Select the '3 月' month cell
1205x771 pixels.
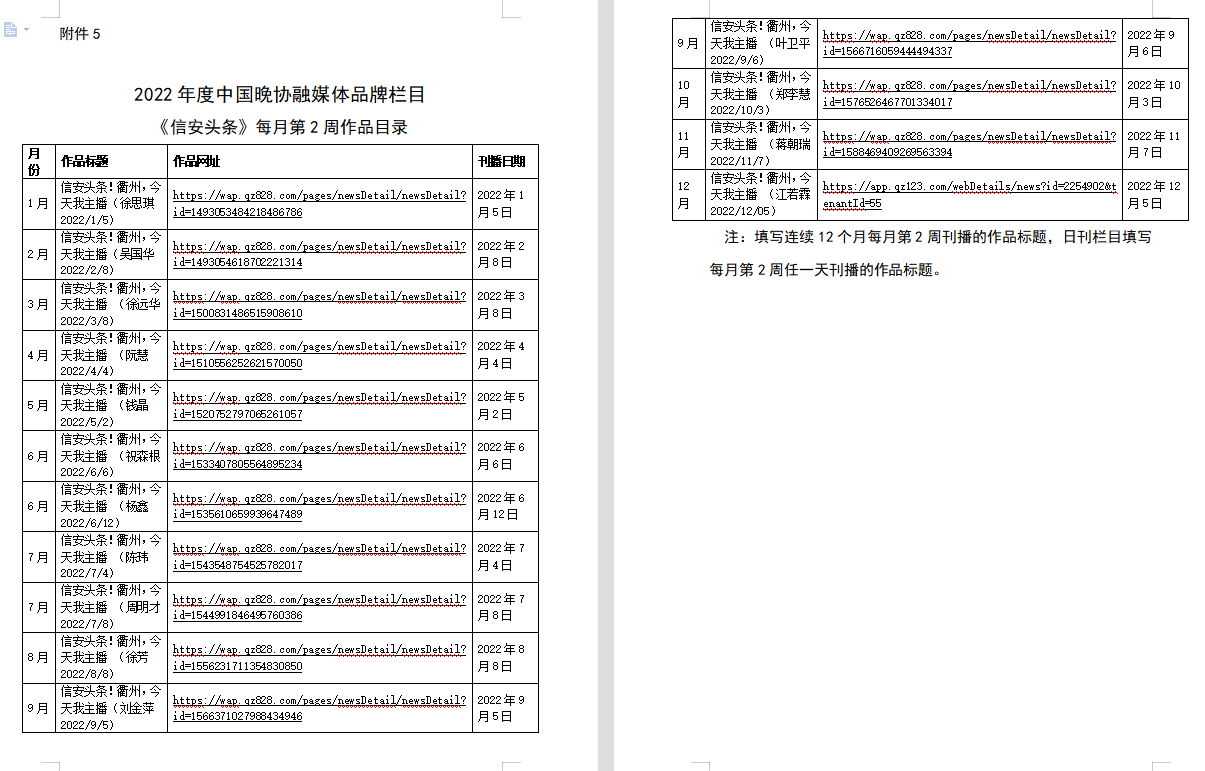[38, 305]
